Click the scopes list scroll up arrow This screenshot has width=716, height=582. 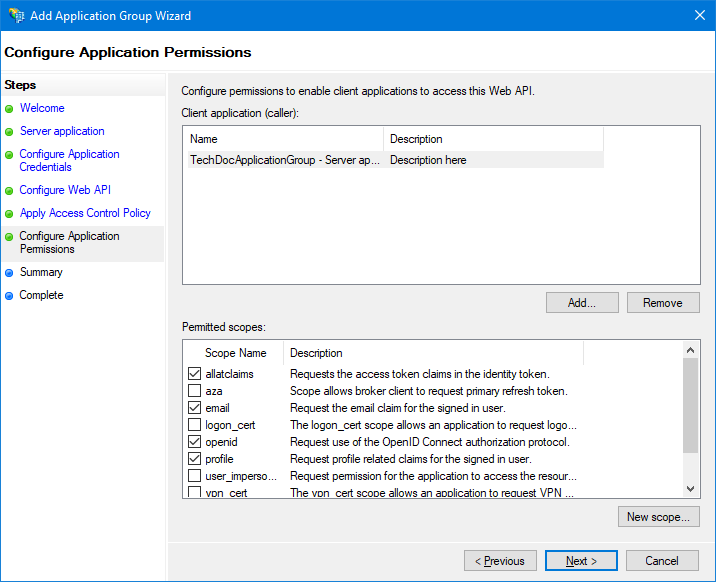690,350
